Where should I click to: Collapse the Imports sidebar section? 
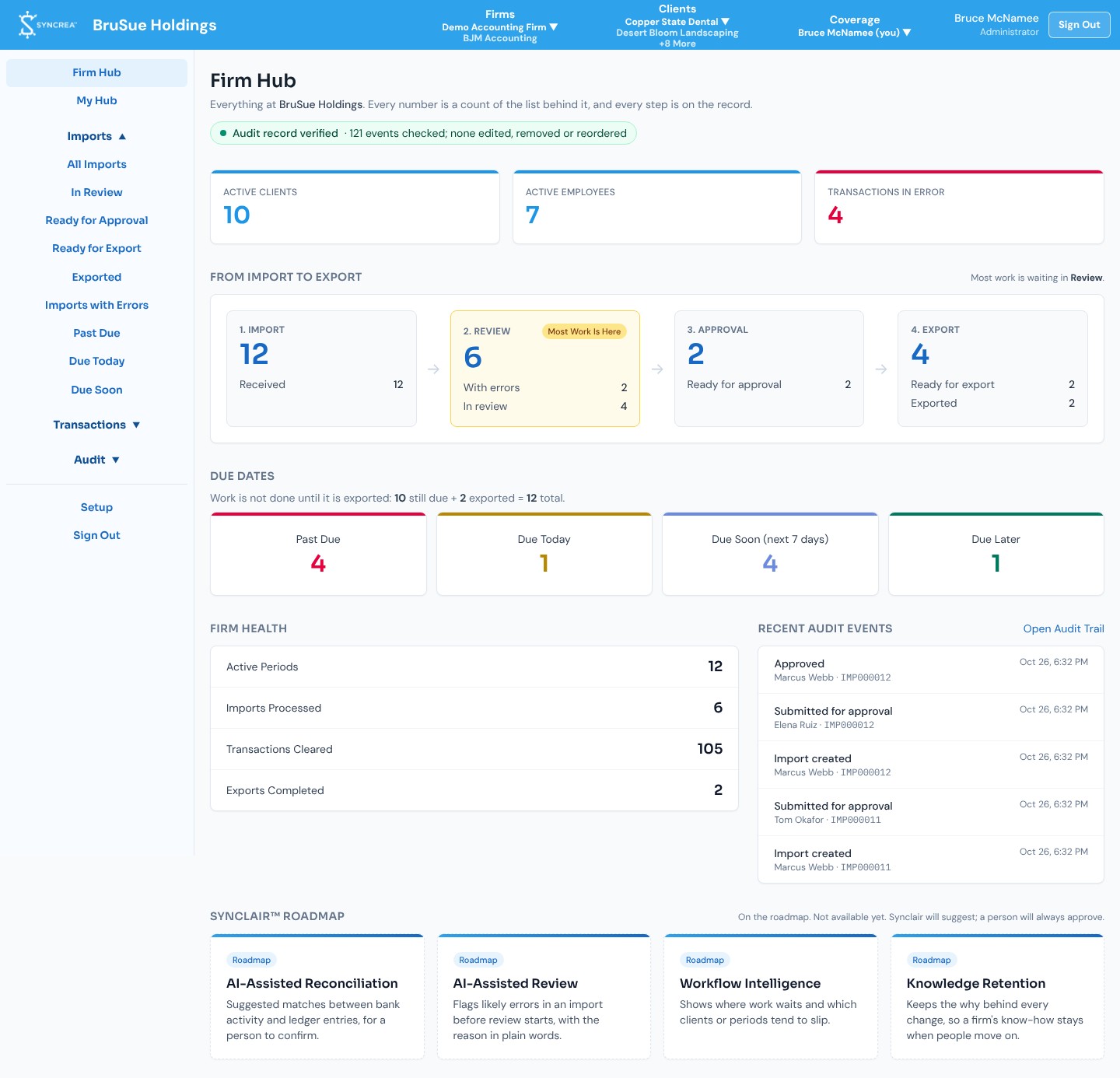click(x=96, y=136)
